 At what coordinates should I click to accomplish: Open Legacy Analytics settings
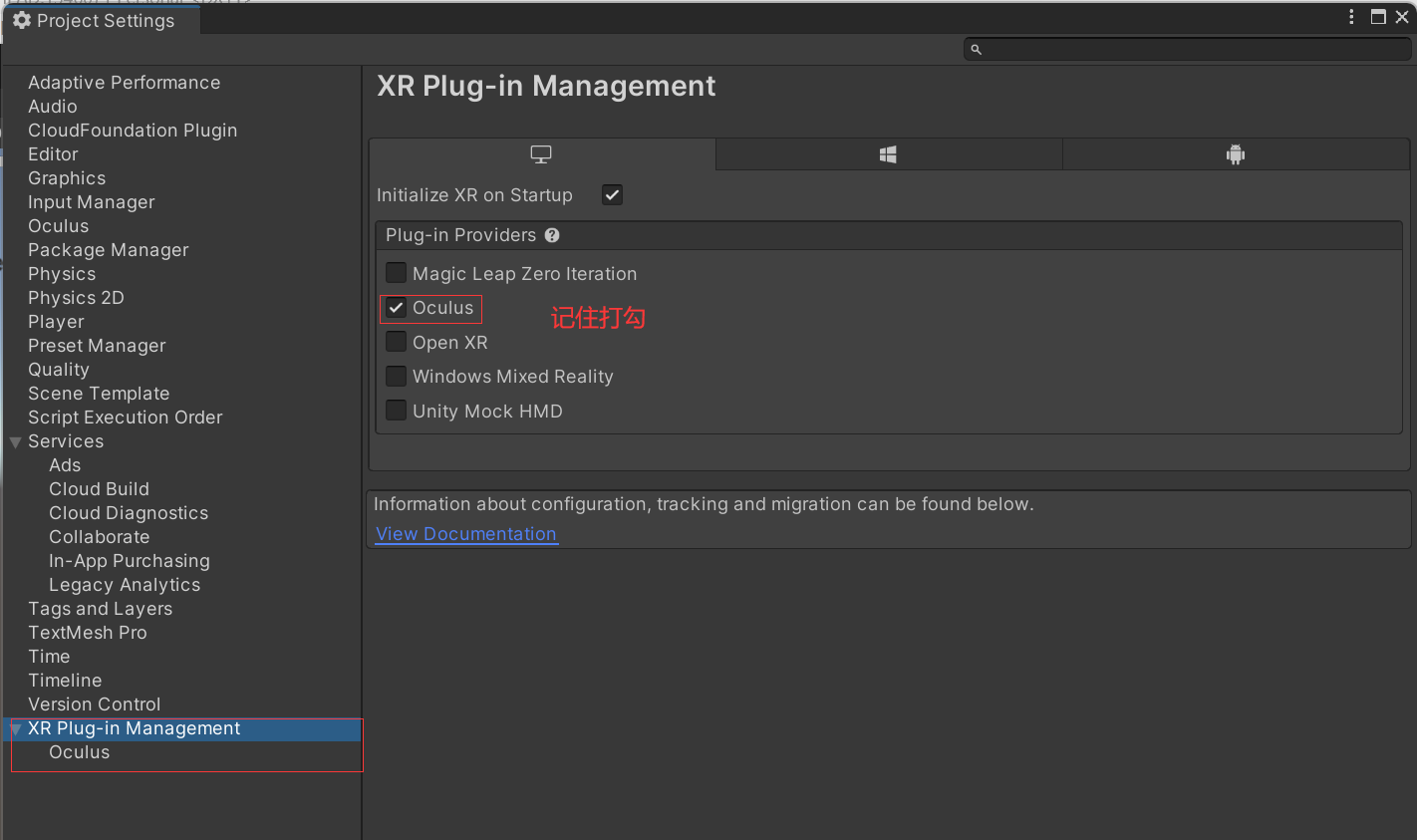pos(125,585)
